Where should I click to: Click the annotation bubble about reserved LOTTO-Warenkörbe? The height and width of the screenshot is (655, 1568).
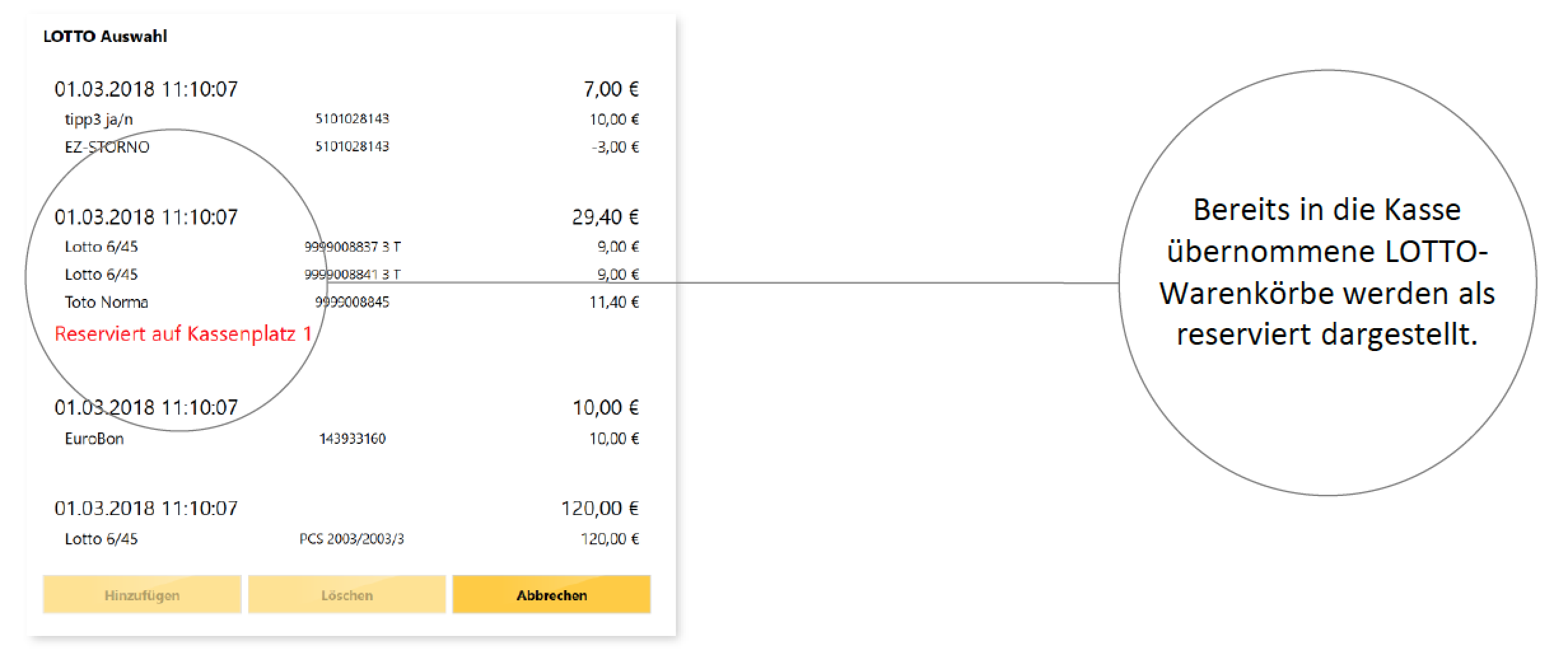[x=1327, y=282]
